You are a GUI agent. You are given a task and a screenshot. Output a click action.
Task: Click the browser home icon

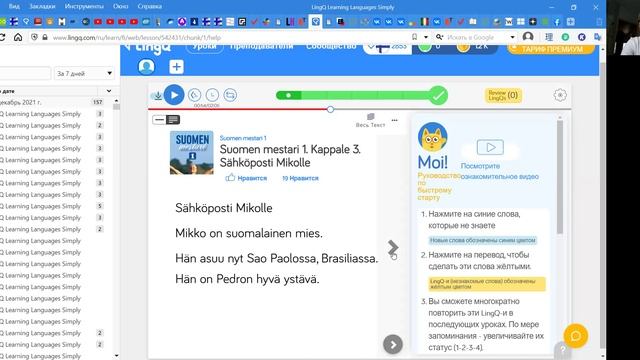[x=18, y=37]
